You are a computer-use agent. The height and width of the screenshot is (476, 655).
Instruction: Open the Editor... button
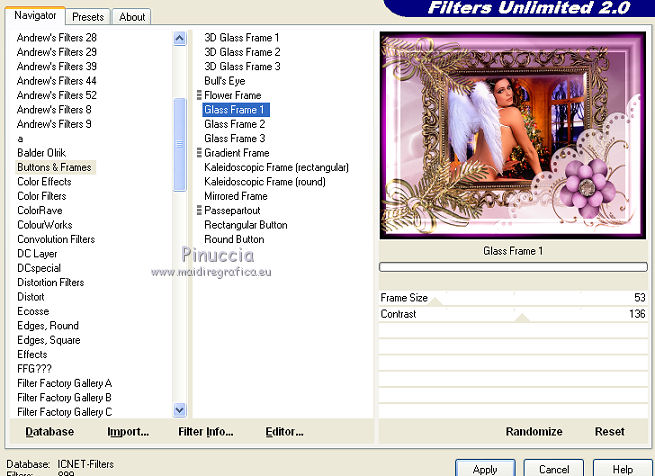pos(284,432)
